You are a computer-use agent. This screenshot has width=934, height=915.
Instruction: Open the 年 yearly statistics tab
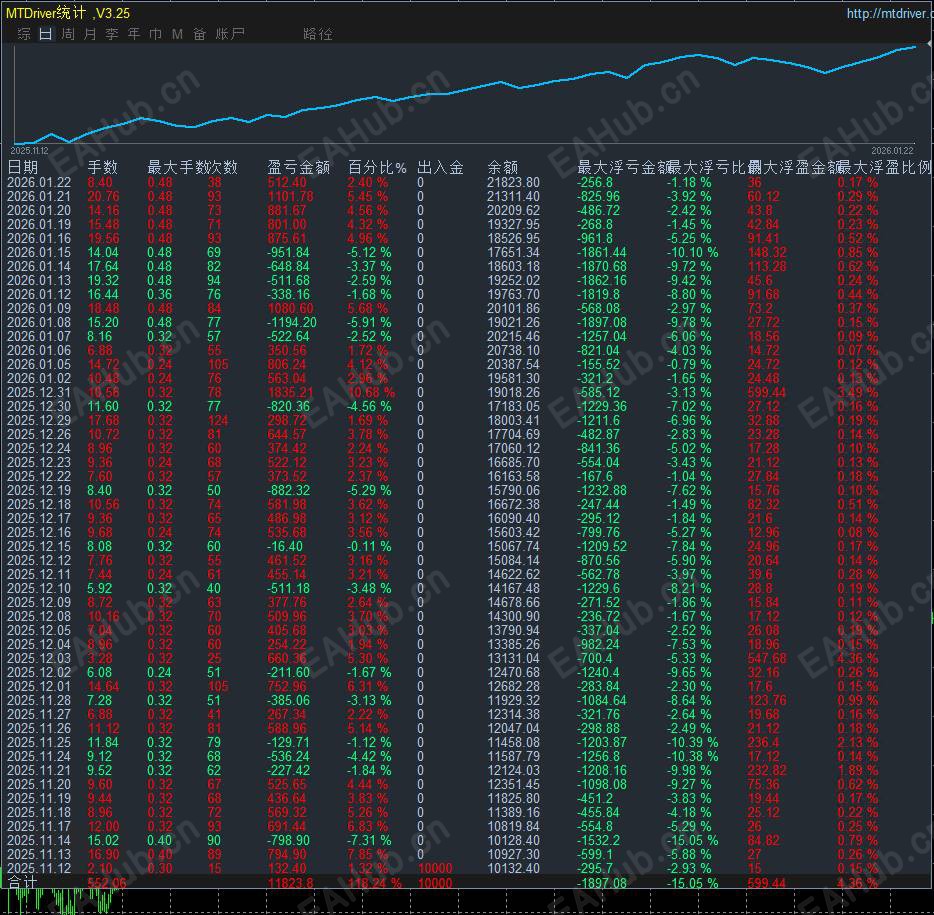point(134,34)
